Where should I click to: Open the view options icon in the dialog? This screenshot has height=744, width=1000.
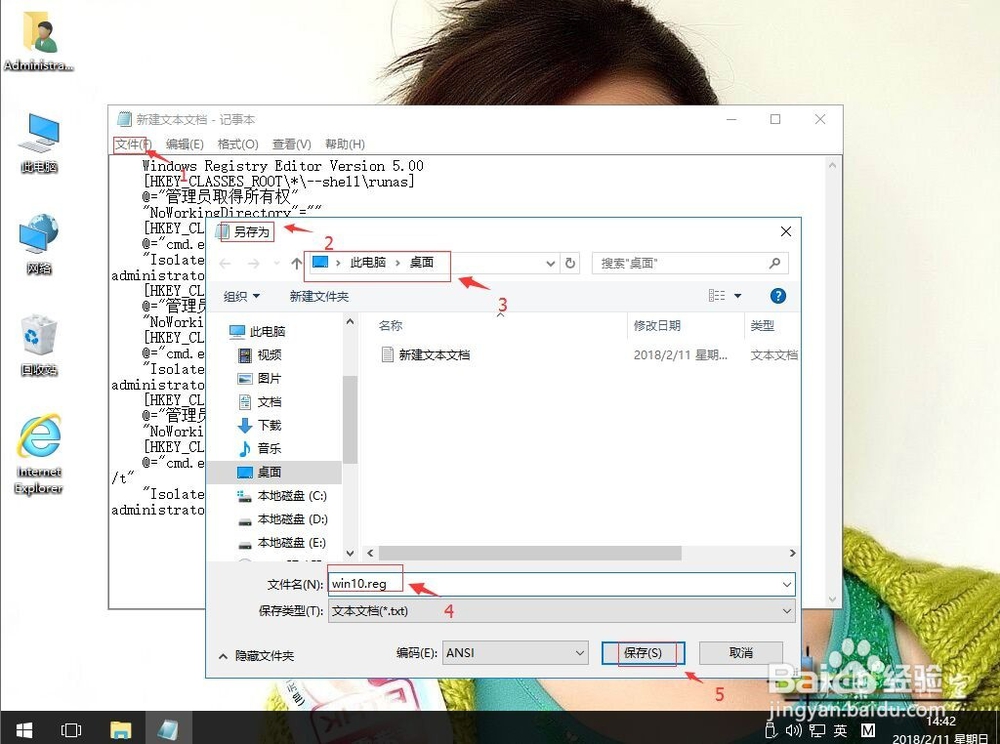pyautogui.click(x=717, y=296)
